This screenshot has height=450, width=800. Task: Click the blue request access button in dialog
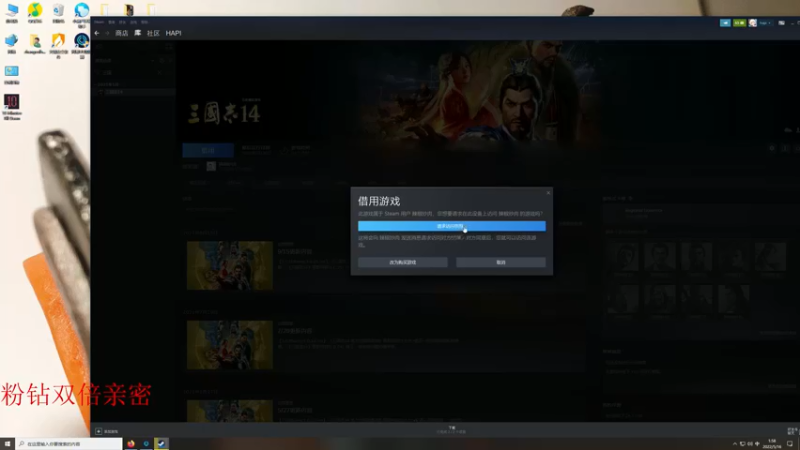(x=452, y=226)
